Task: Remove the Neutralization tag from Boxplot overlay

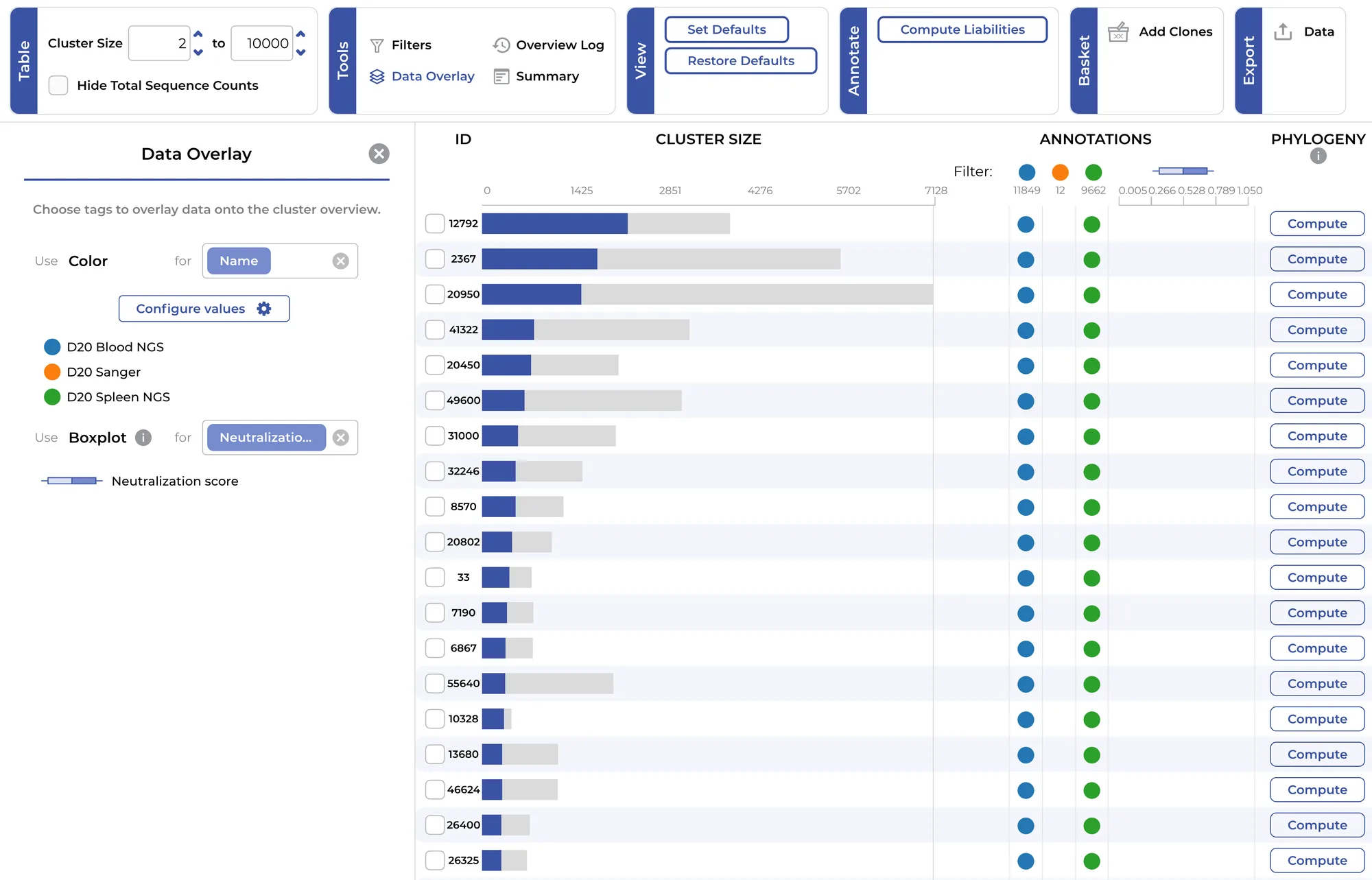Action: 341,438
